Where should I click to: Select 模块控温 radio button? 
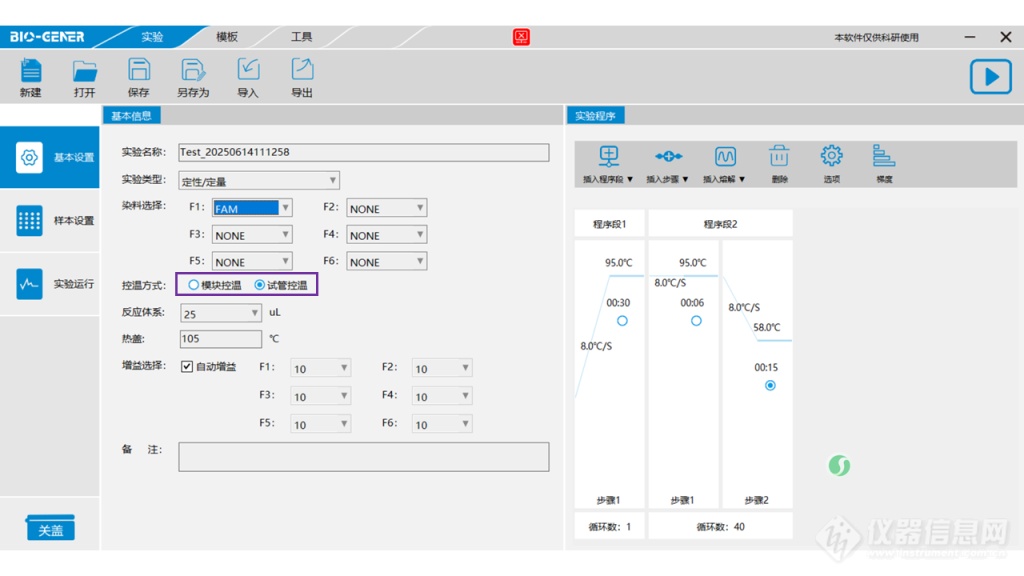(x=194, y=285)
